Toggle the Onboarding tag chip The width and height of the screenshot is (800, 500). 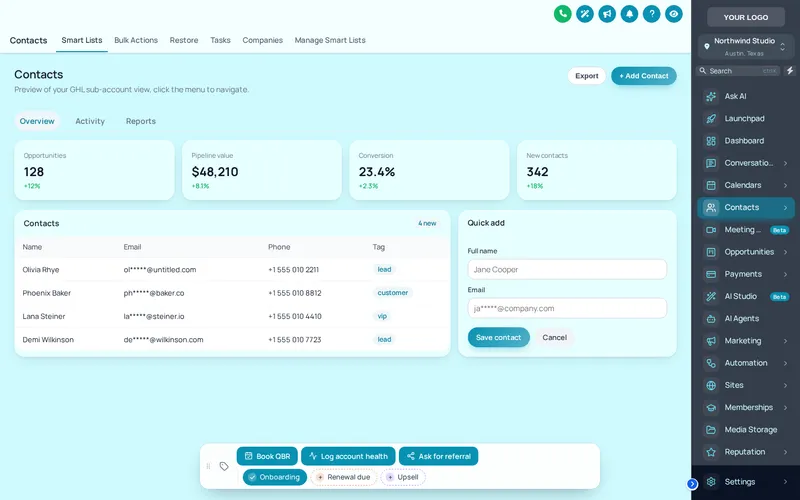click(274, 477)
